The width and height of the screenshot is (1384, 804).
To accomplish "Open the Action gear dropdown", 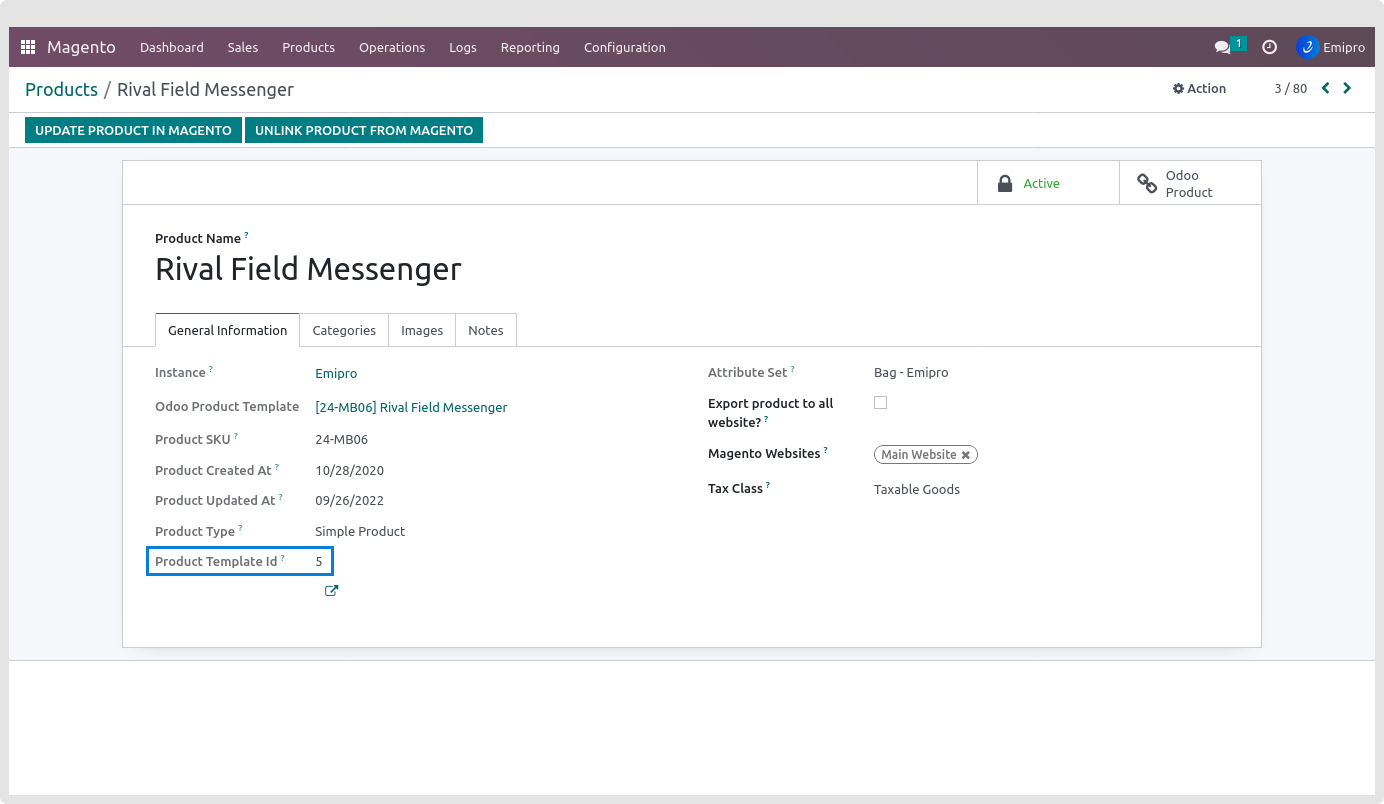I will (1199, 88).
